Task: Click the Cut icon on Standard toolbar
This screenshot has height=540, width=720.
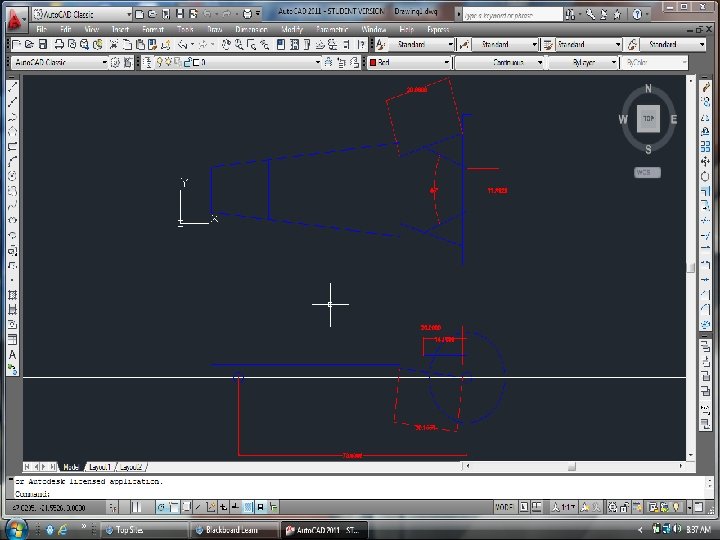Action: [x=113, y=45]
